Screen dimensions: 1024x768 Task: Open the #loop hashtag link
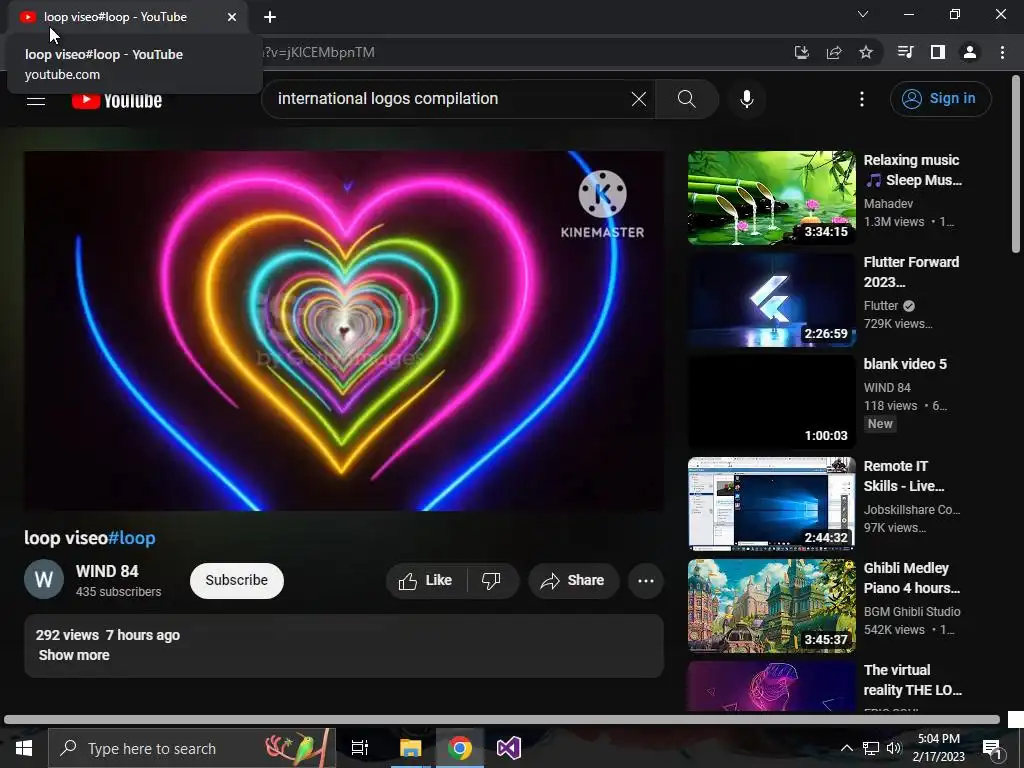[131, 538]
